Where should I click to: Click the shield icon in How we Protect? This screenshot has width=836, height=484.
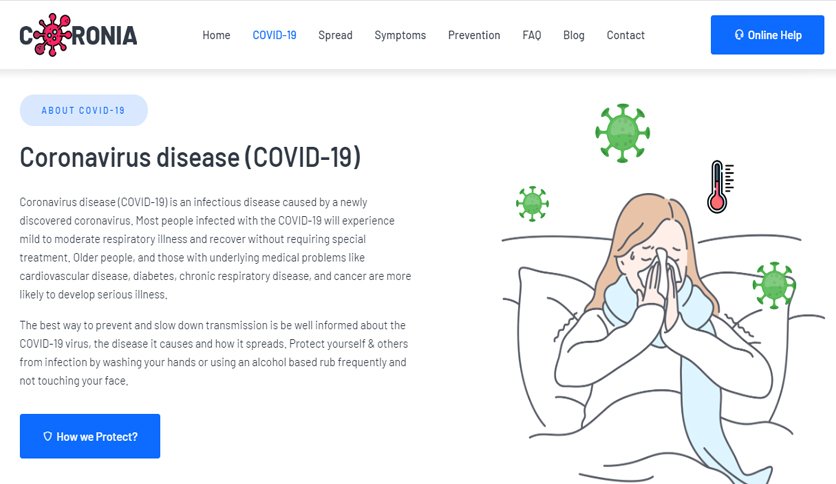[x=47, y=436]
